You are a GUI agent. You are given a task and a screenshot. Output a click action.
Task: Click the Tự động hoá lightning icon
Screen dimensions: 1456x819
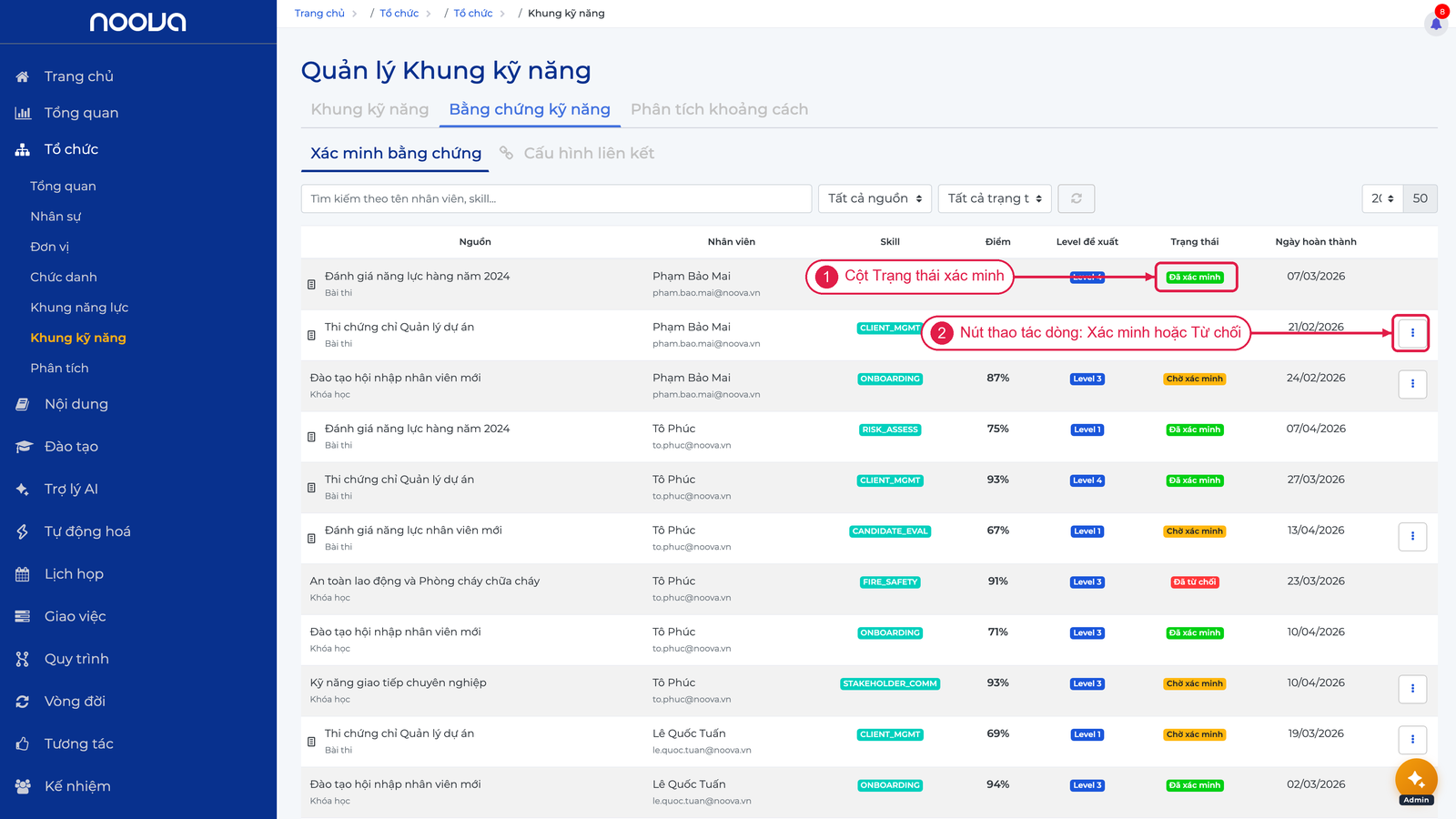(x=23, y=531)
